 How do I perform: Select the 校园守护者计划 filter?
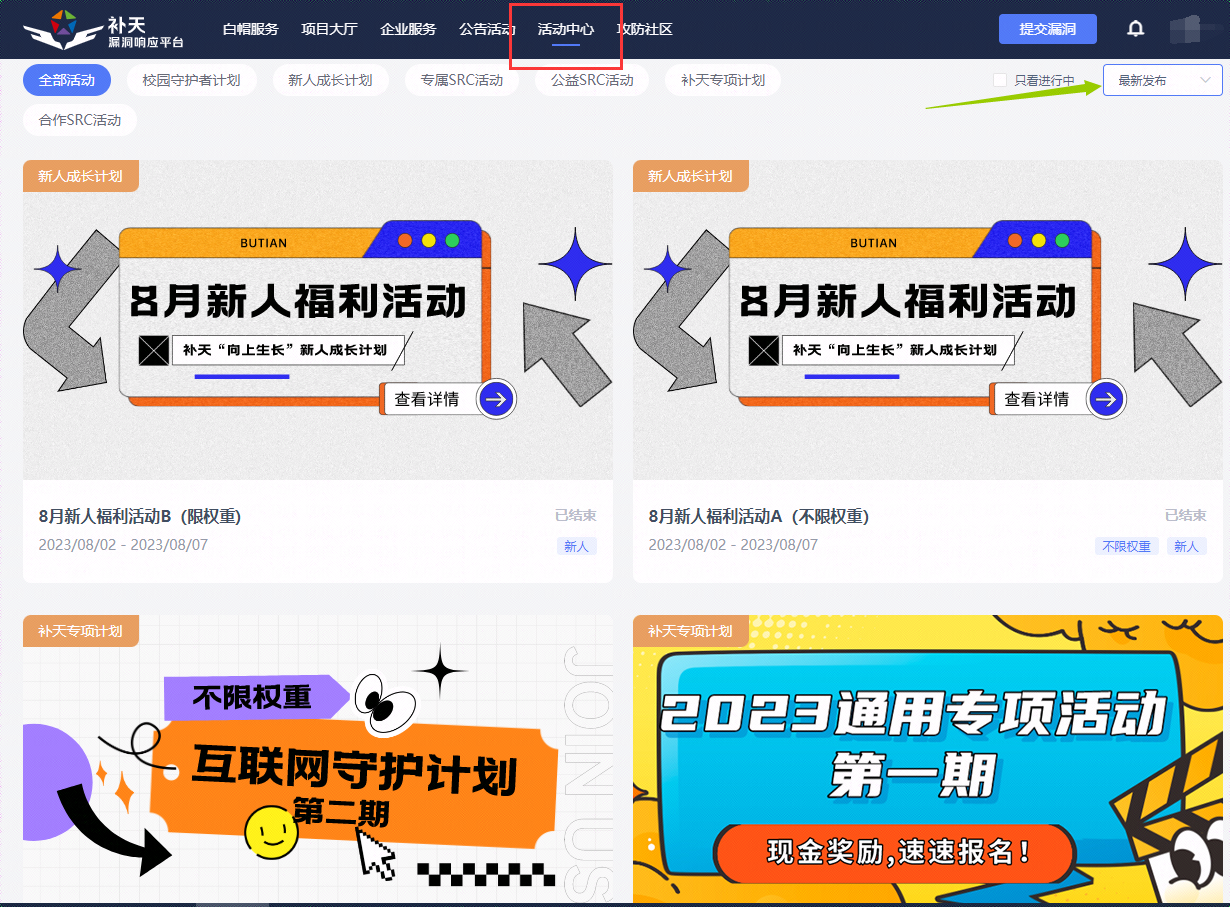[x=191, y=80]
